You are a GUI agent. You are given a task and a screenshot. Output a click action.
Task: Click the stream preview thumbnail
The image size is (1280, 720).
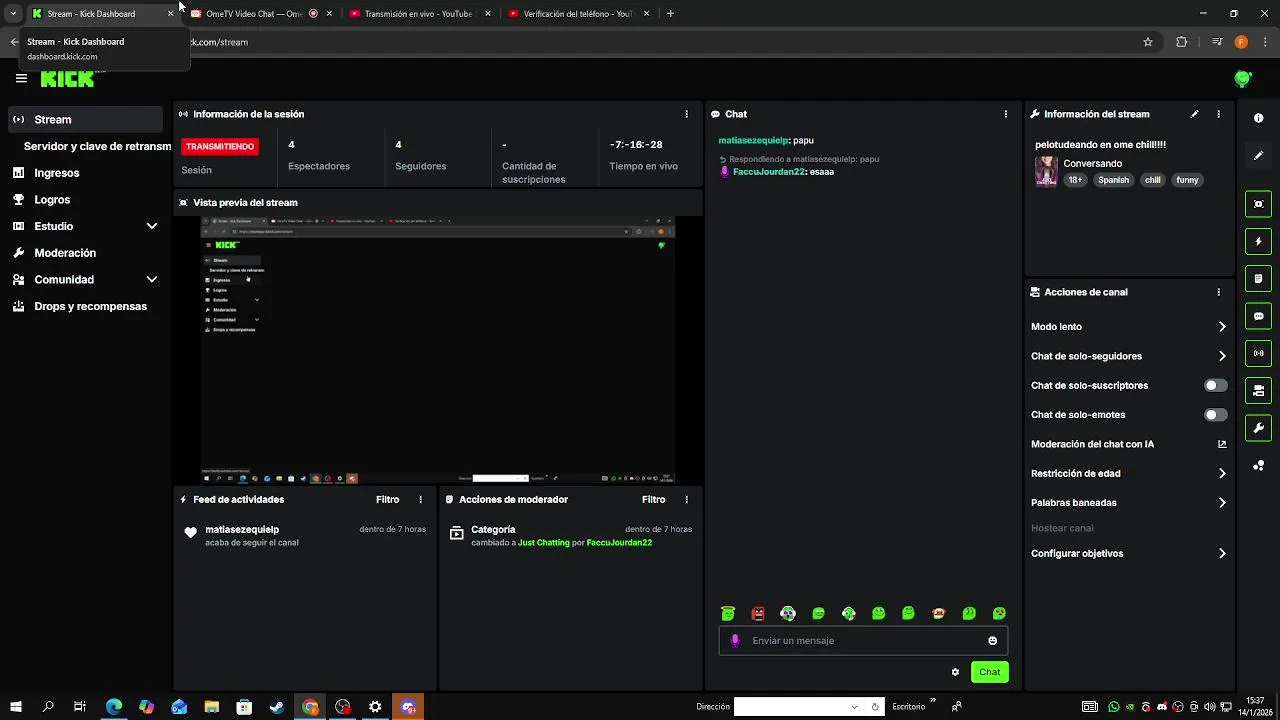pyautogui.click(x=438, y=350)
